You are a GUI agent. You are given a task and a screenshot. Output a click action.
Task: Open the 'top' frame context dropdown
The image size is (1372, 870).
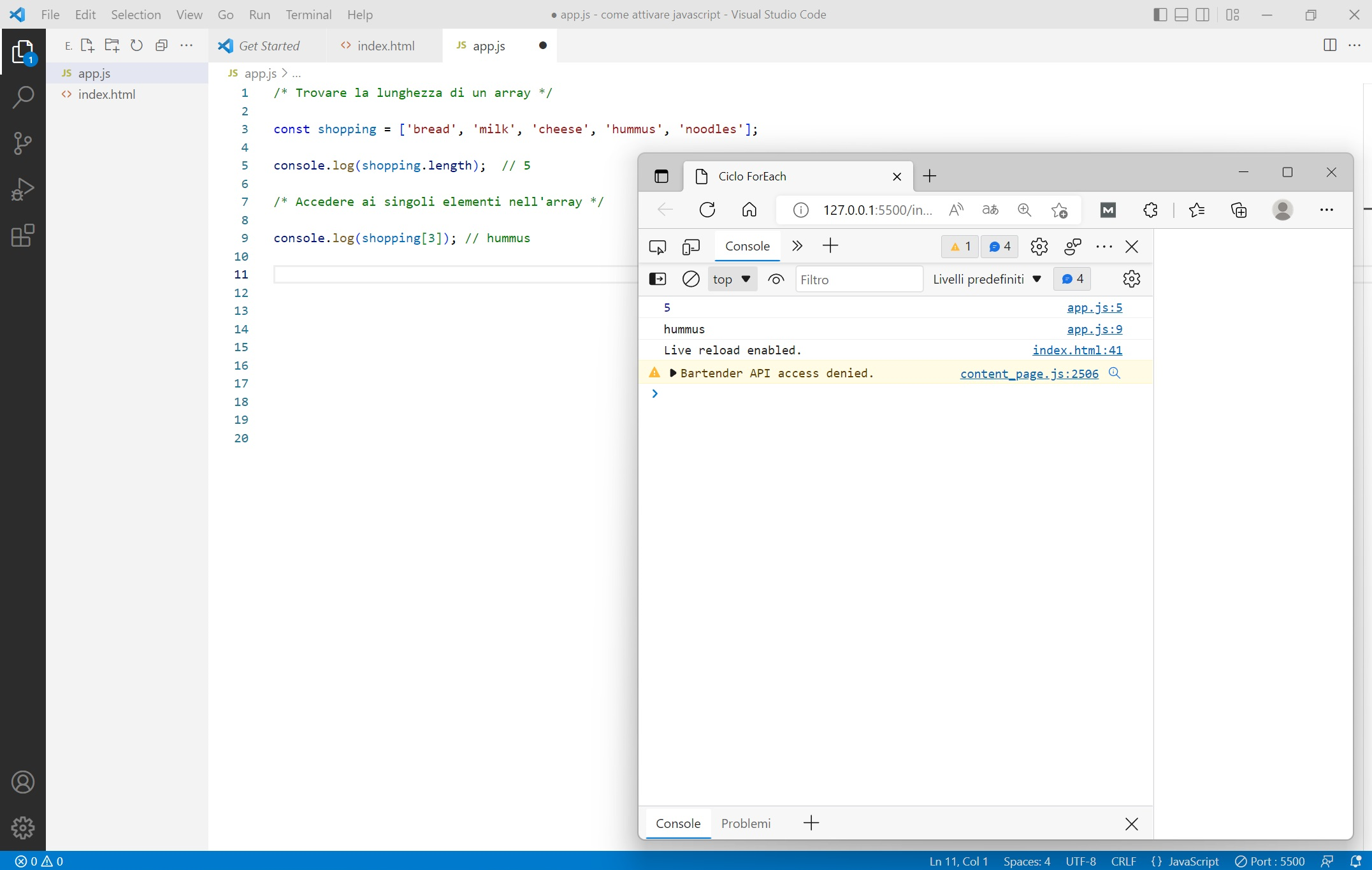coord(732,279)
